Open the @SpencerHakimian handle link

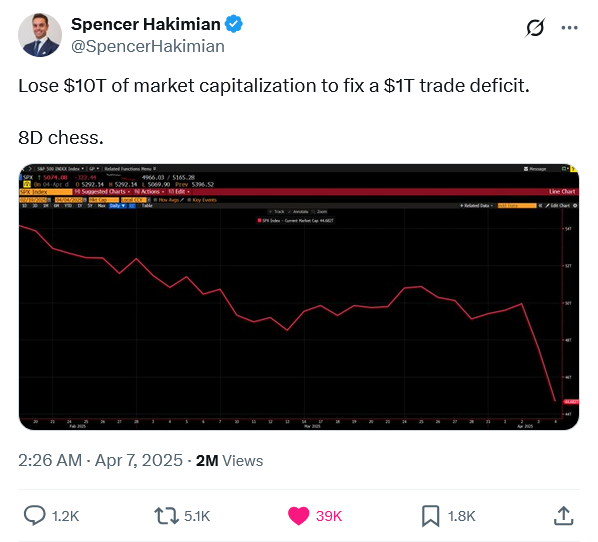pos(148,47)
